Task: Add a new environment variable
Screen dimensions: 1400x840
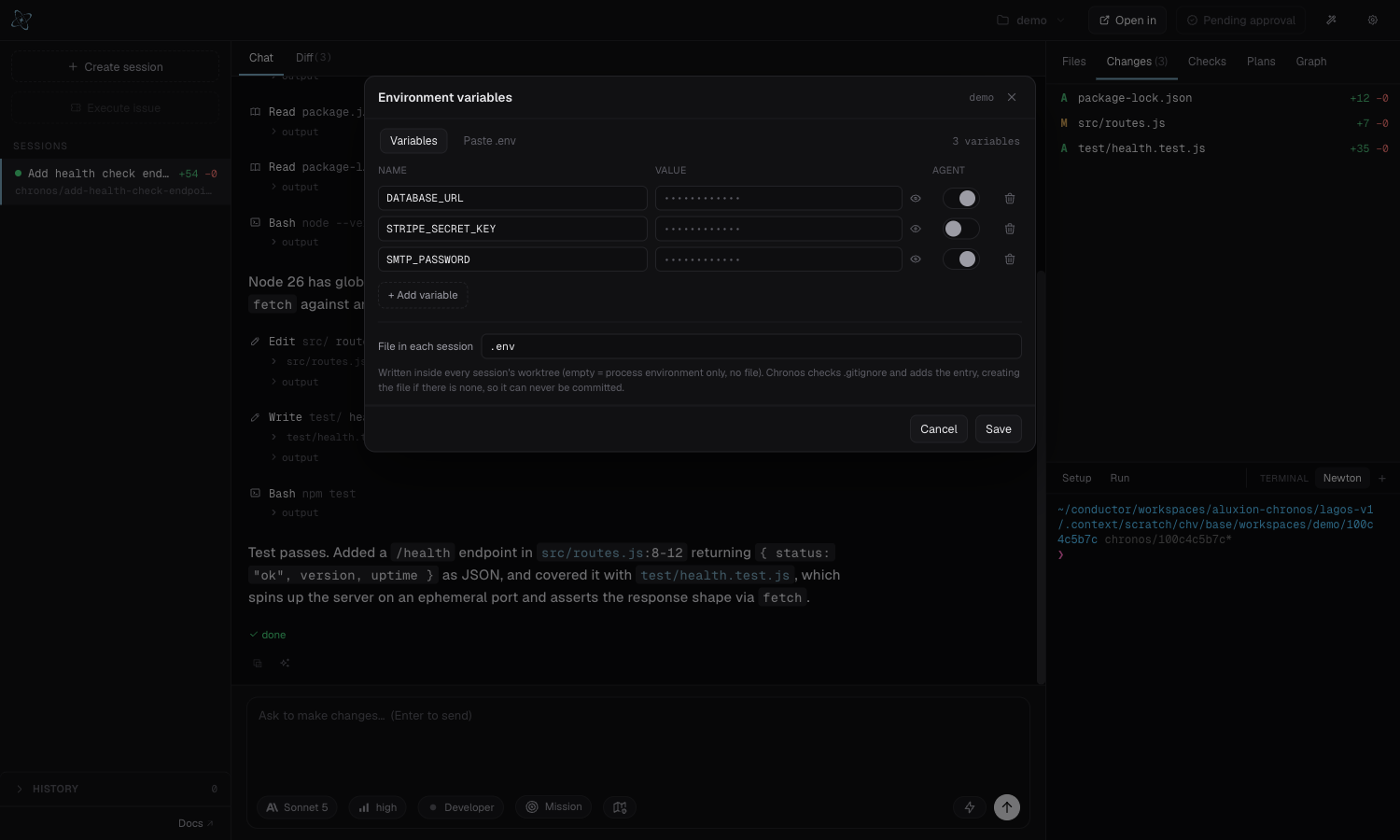Action: [x=423, y=295]
